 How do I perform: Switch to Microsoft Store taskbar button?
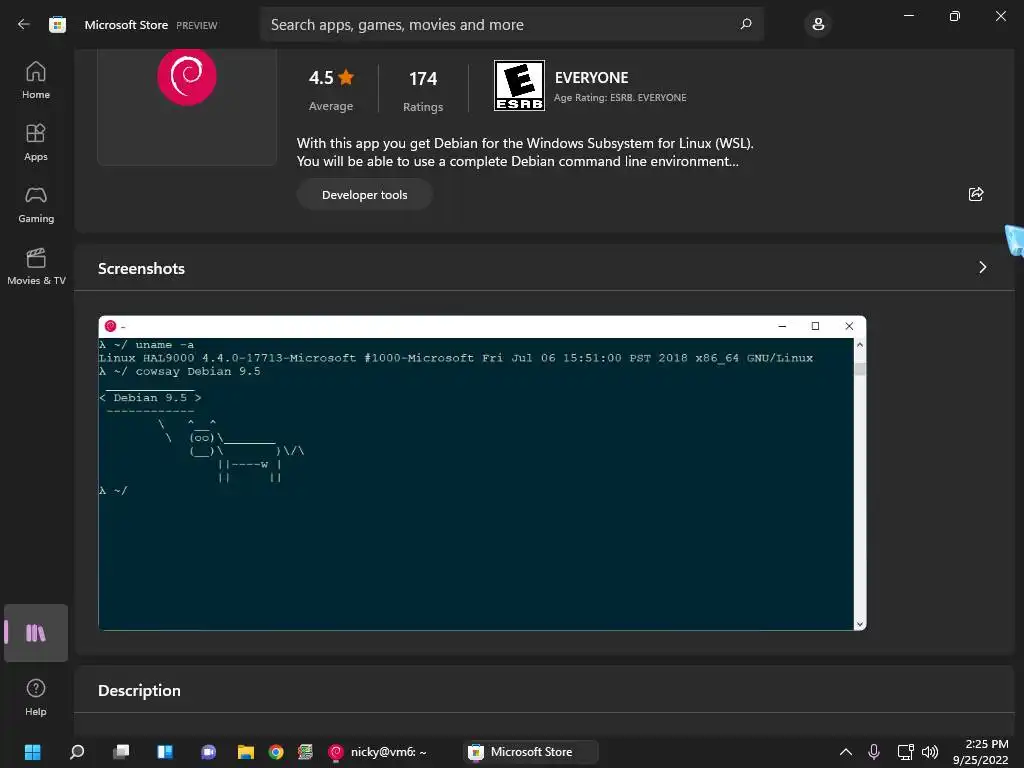tap(530, 752)
